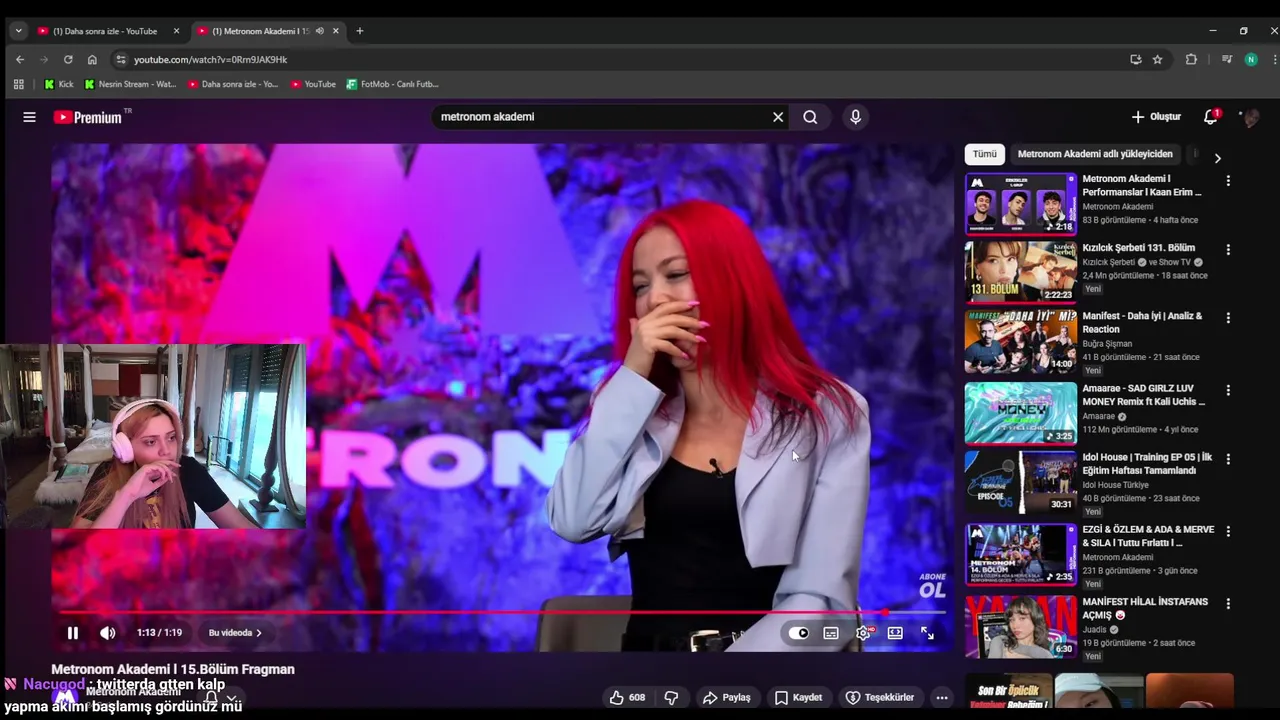Open the Oluştur create menu

point(1156,117)
